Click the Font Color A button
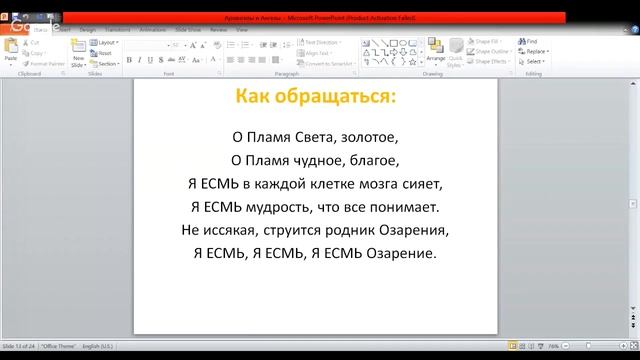Image resolution: width=640 pixels, height=360 pixels. [213, 60]
